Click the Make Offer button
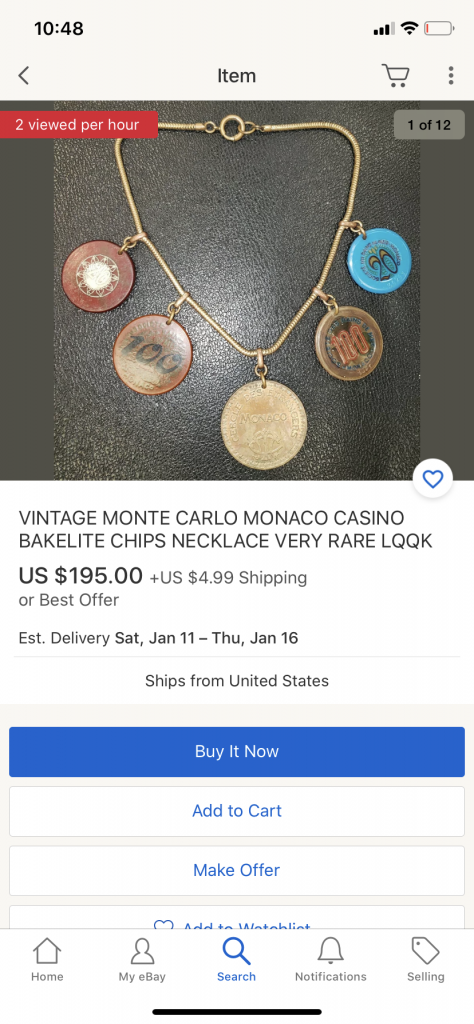The width and height of the screenshot is (474, 1024). pos(237,871)
